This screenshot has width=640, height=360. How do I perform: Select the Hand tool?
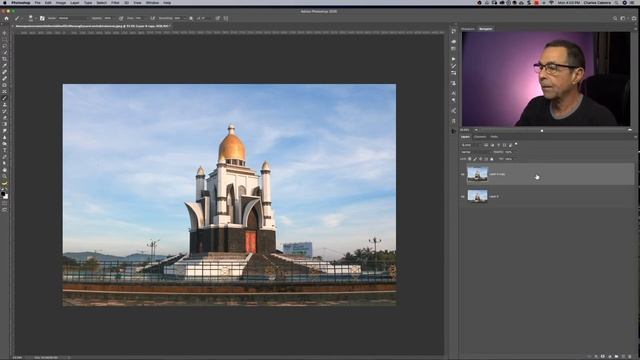[4, 170]
